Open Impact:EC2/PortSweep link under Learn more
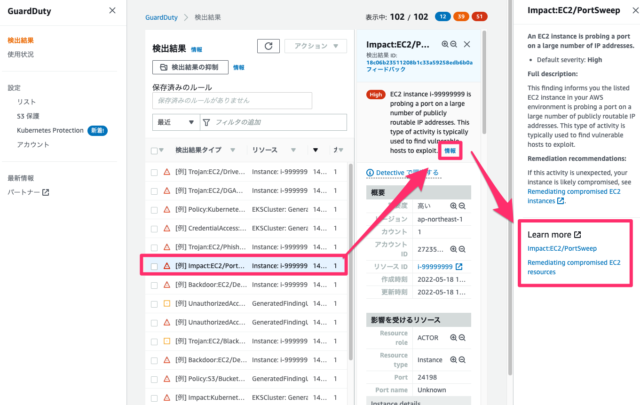Viewport: 640px width, 405px height. click(x=562, y=248)
